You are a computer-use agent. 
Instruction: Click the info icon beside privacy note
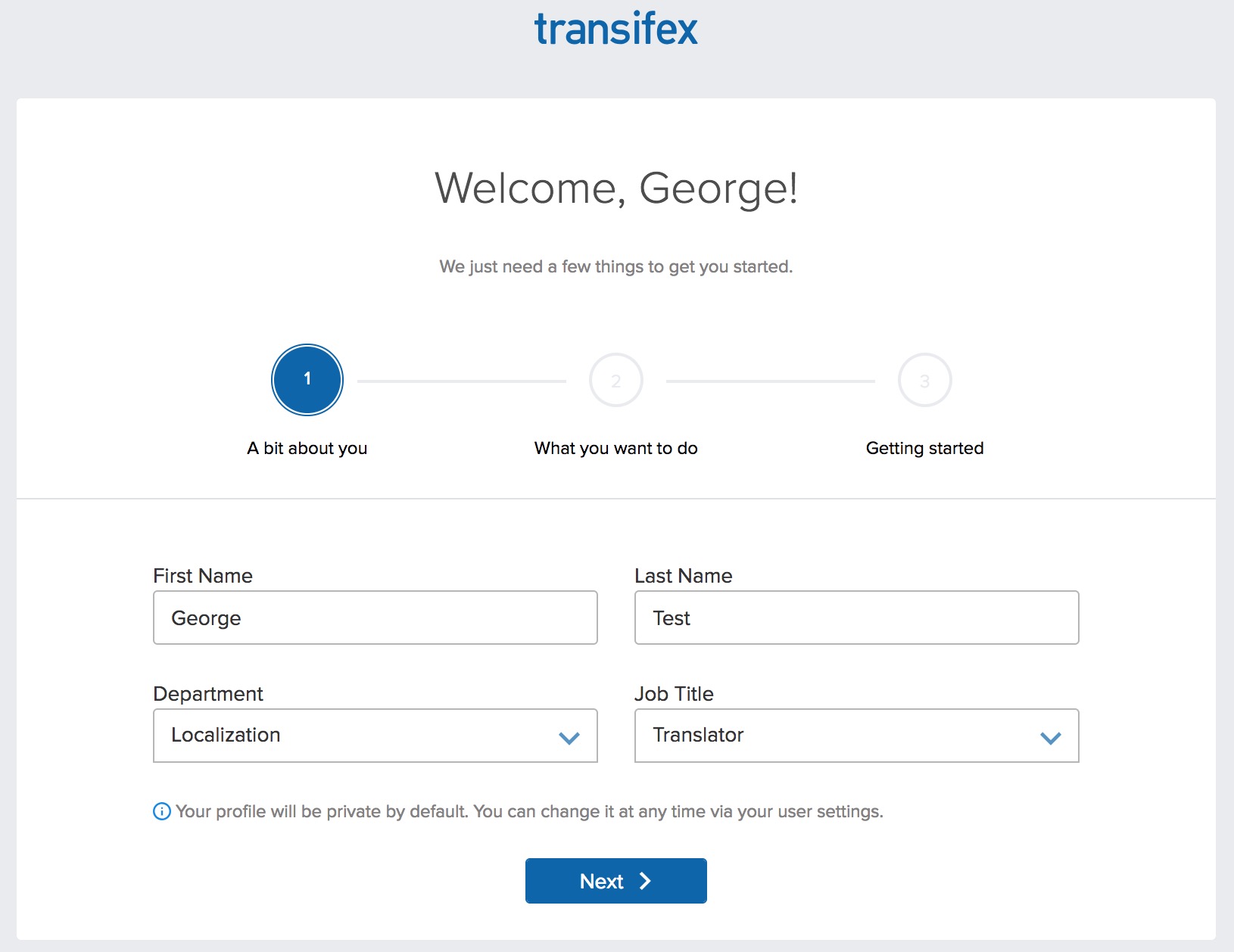click(x=162, y=812)
